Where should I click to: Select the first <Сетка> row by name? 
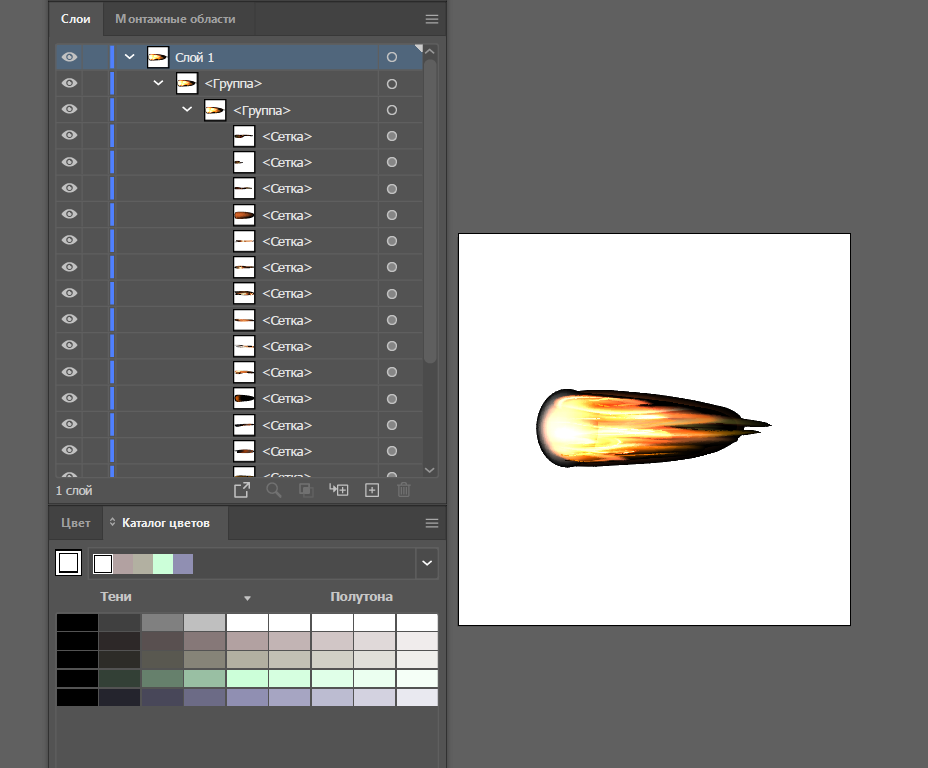[287, 136]
